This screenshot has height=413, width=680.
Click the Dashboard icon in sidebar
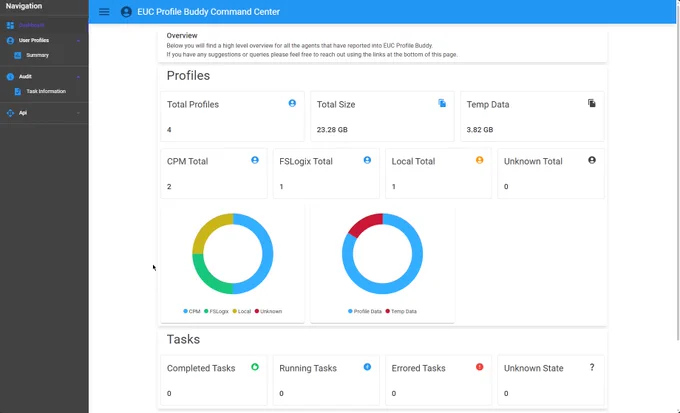tap(10, 25)
